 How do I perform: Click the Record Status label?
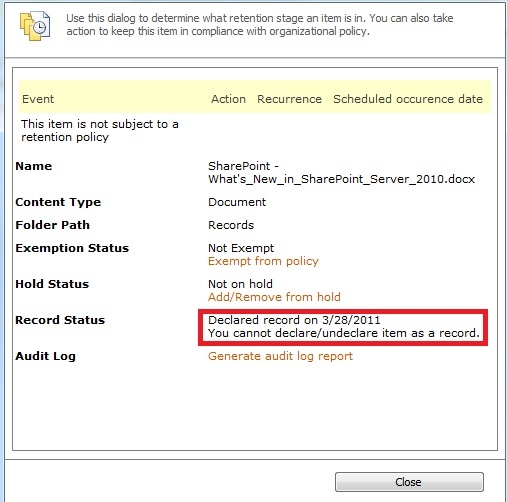click(x=60, y=320)
